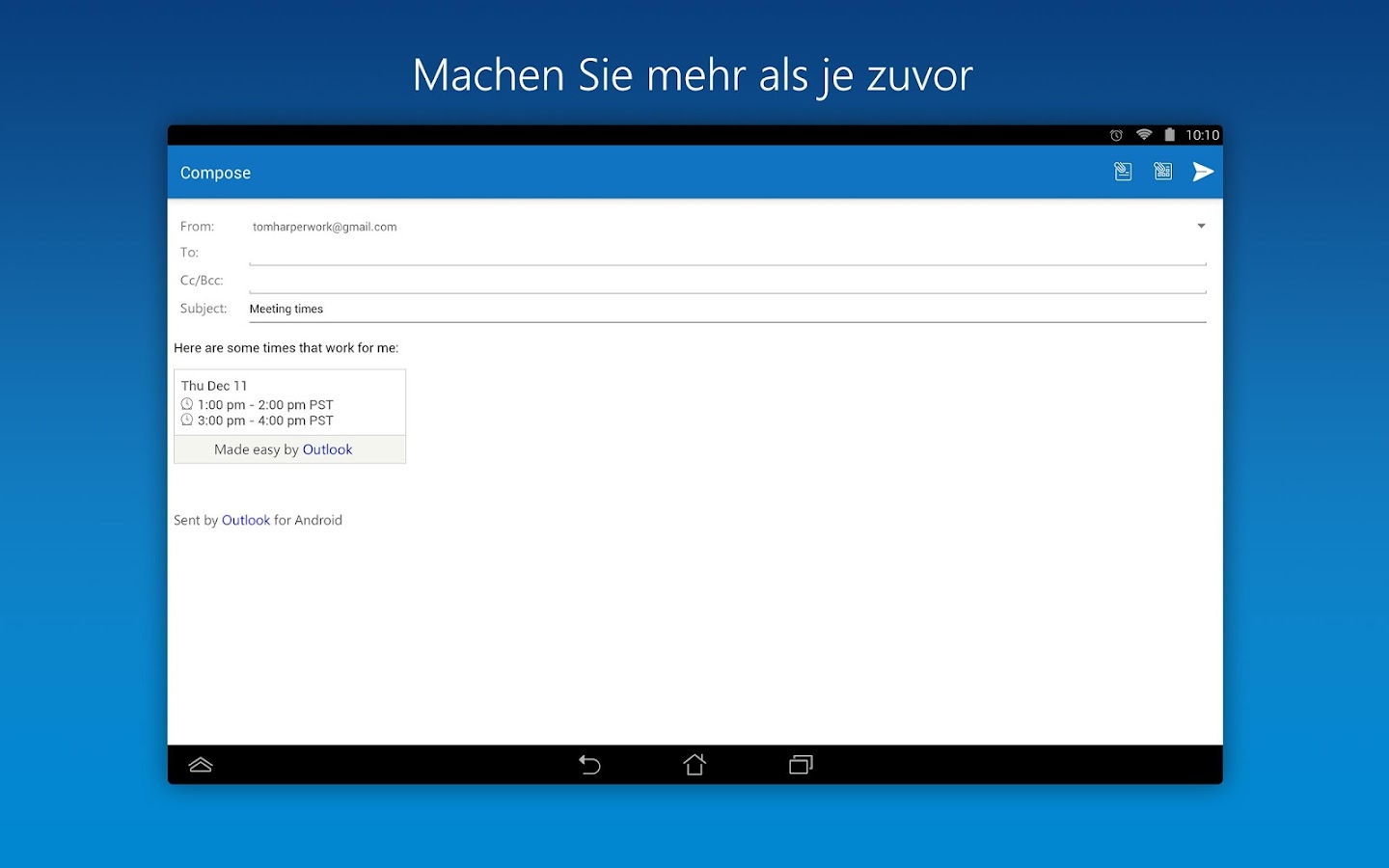The image size is (1389, 868).
Task: Click the clock icon next to 1:00 pm
Action: point(187,404)
